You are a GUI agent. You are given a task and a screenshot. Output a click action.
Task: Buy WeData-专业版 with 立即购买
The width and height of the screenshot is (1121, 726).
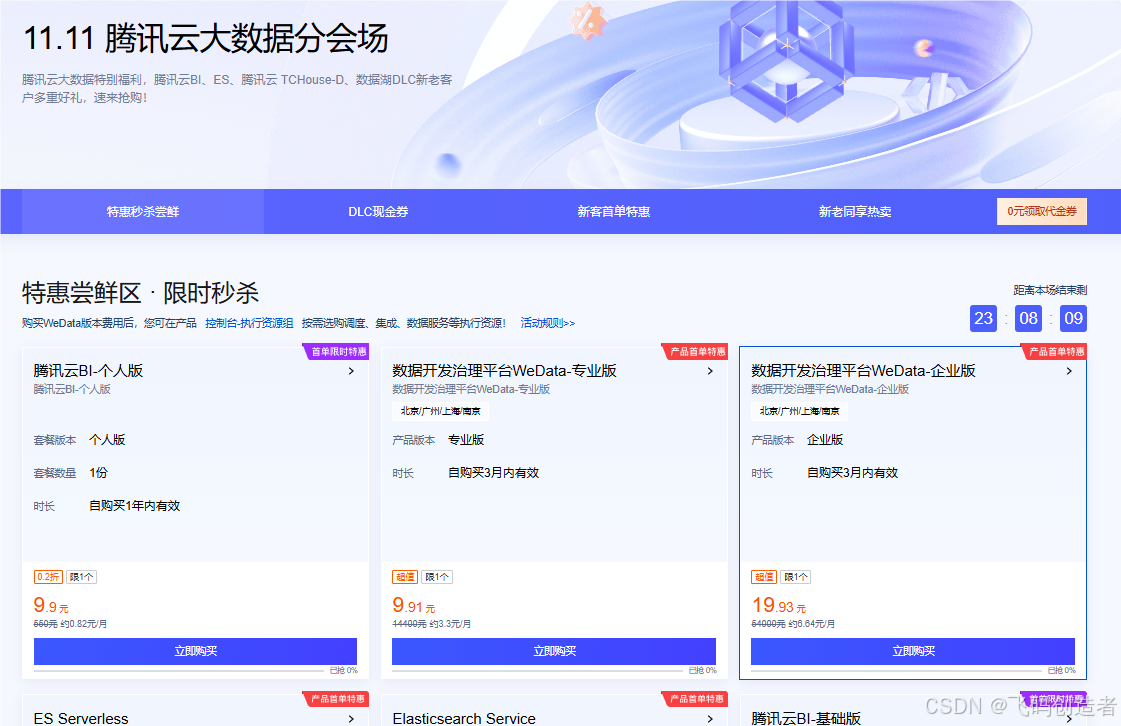tap(554, 651)
